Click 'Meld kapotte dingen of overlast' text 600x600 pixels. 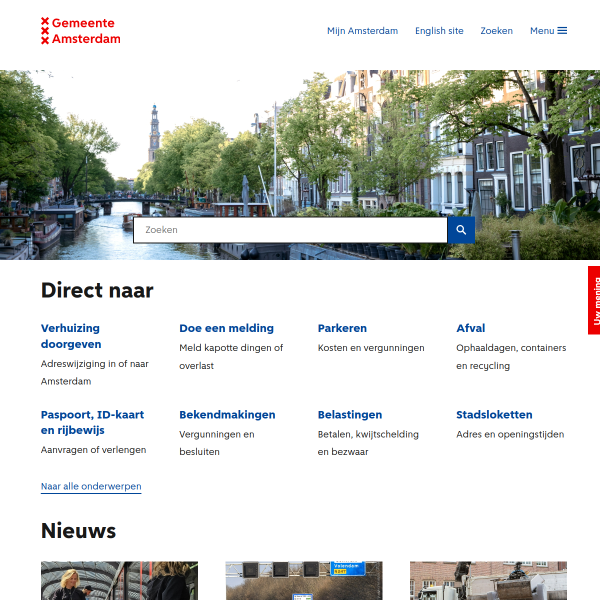point(231,357)
